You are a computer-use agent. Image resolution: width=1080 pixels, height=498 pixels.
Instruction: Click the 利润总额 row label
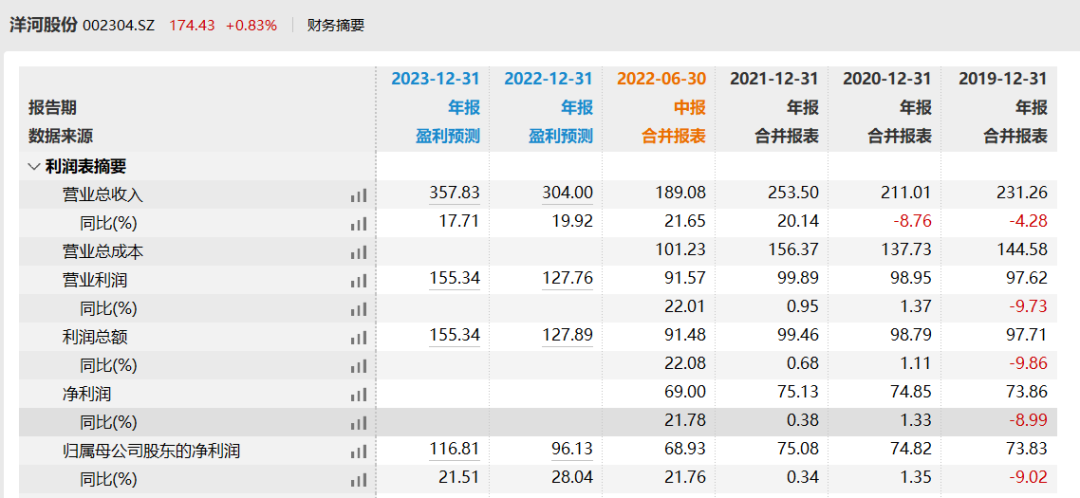click(94, 338)
